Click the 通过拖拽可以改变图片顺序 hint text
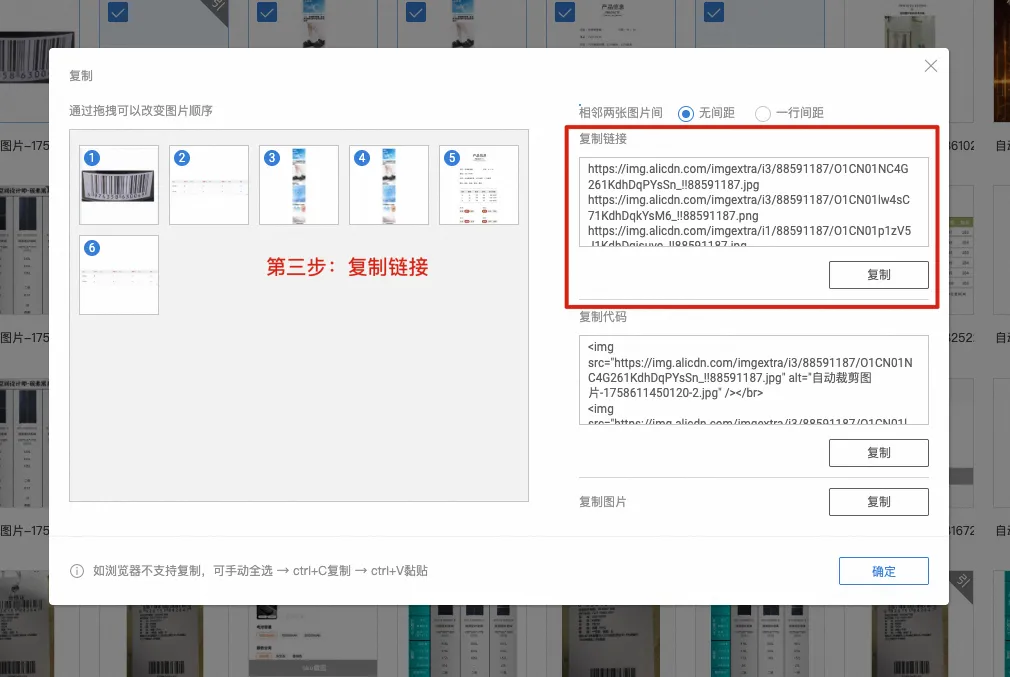Image resolution: width=1010 pixels, height=677 pixels. 141,111
